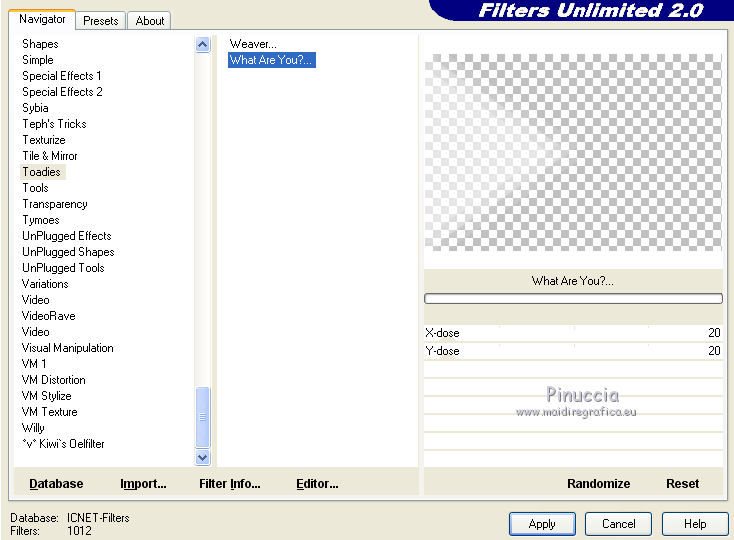This screenshot has height=540, width=734.
Task: Select °v° Kiwi's Oelfilter category
Action: click(x=63, y=444)
